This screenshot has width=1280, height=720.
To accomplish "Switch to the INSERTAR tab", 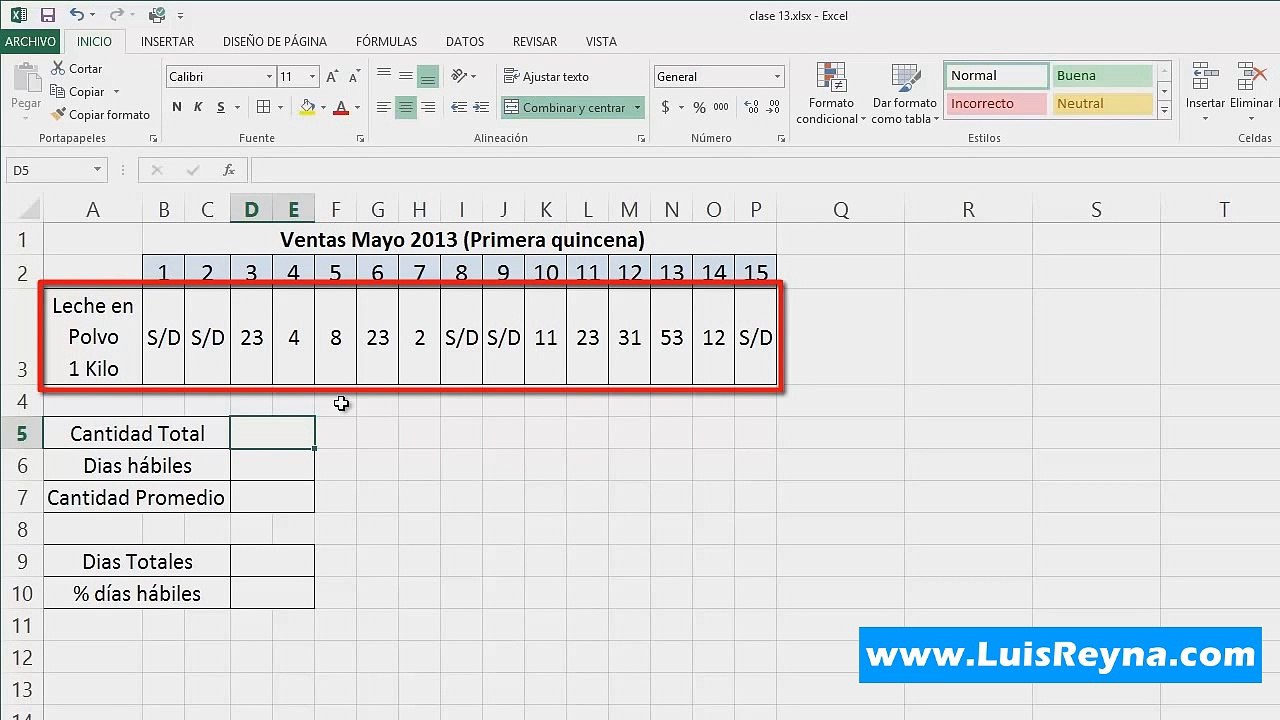I will [167, 42].
